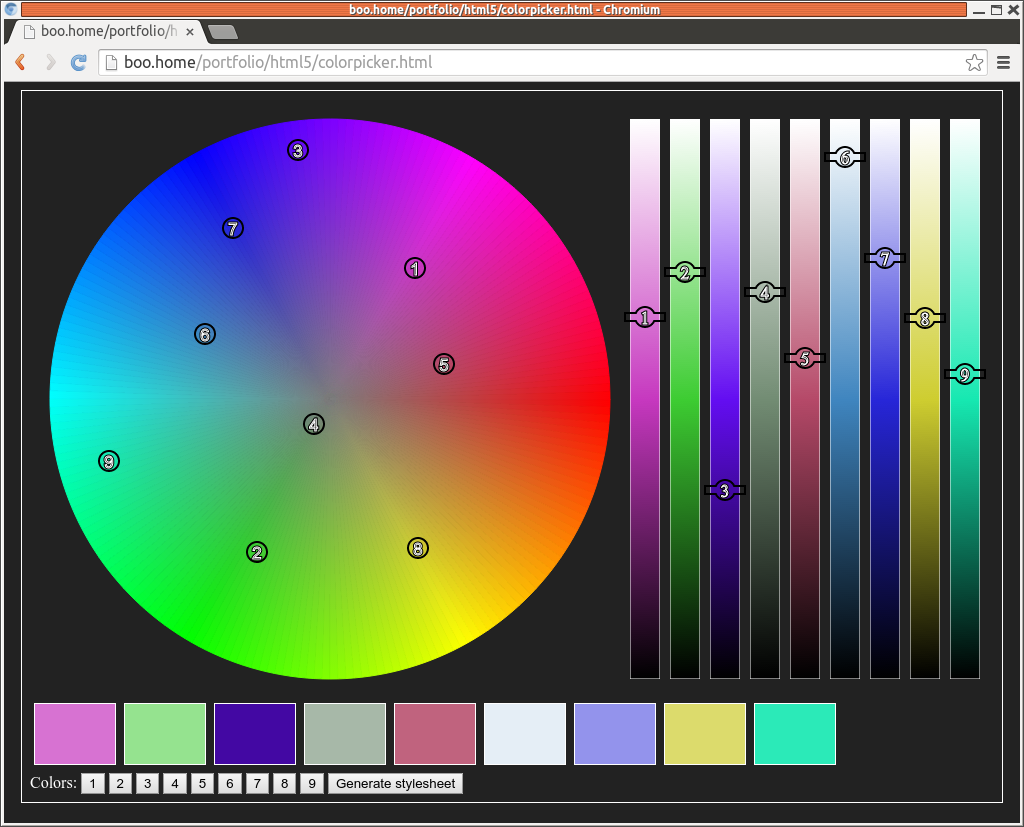
Task: Click the turquoise color swatch
Action: click(795, 734)
